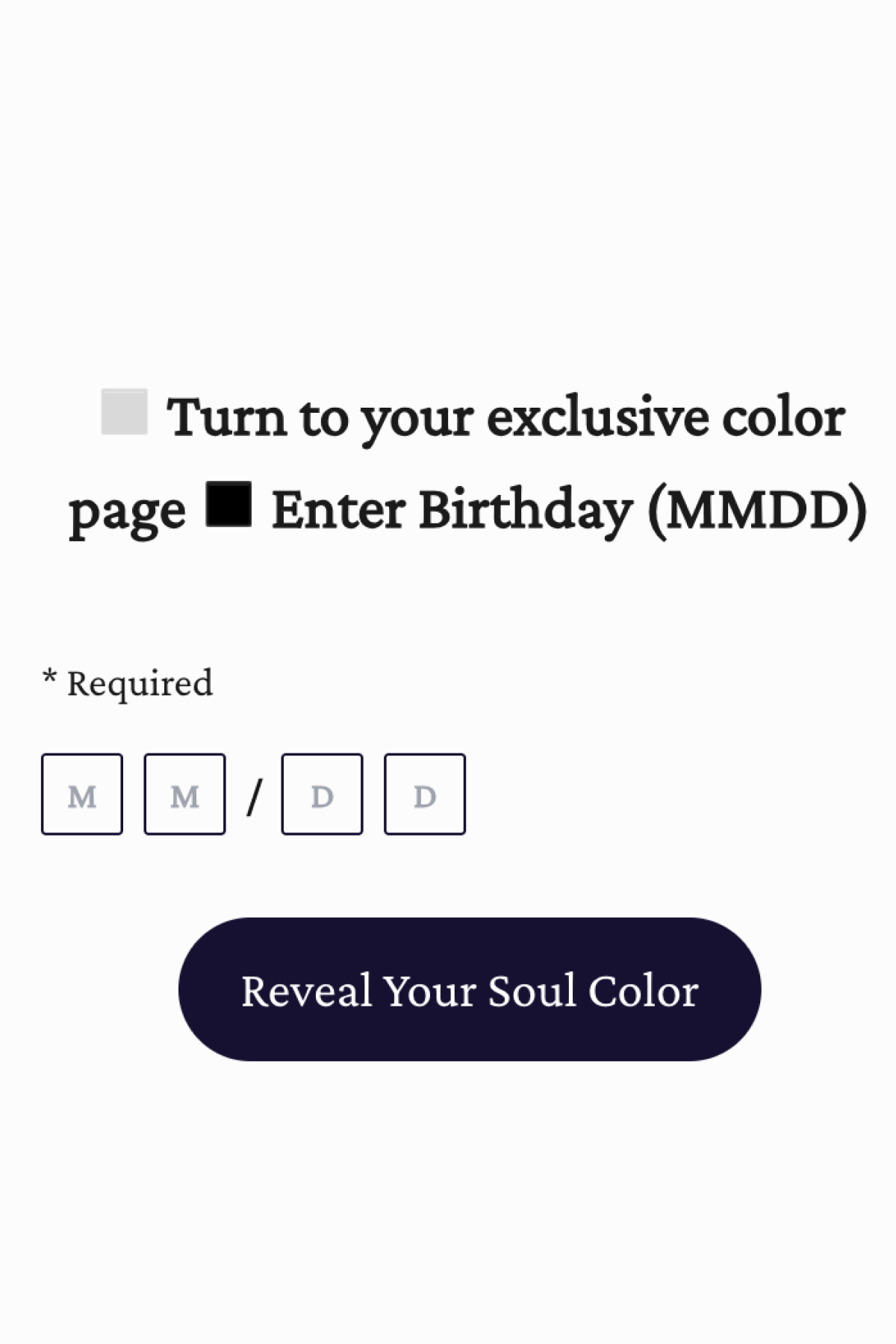Image resolution: width=896 pixels, height=1344 pixels.
Task: Click the word "Birthday" in the heading
Action: (525, 511)
